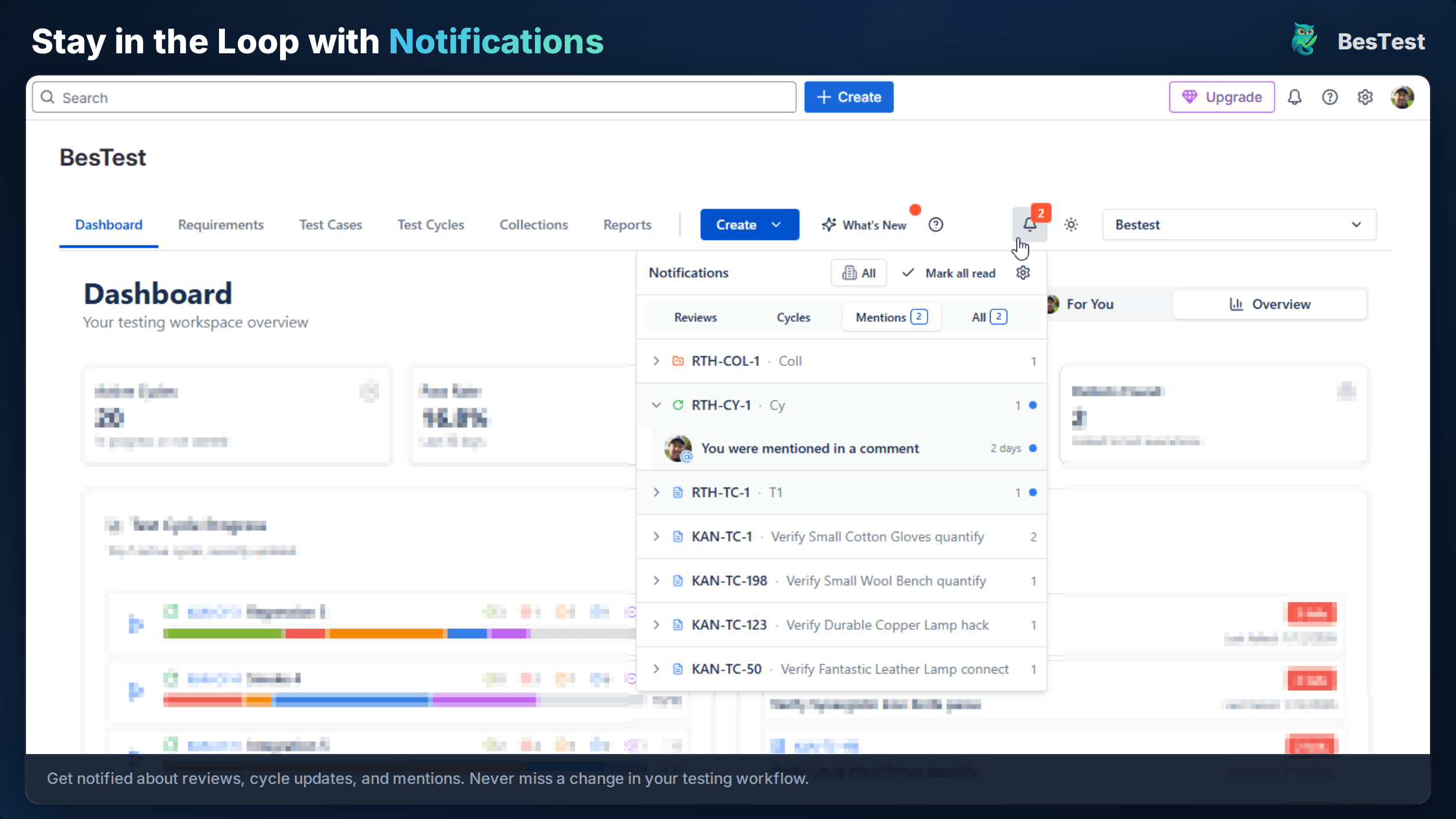
Task: Click the BesTest owl logo
Action: coord(1304,39)
